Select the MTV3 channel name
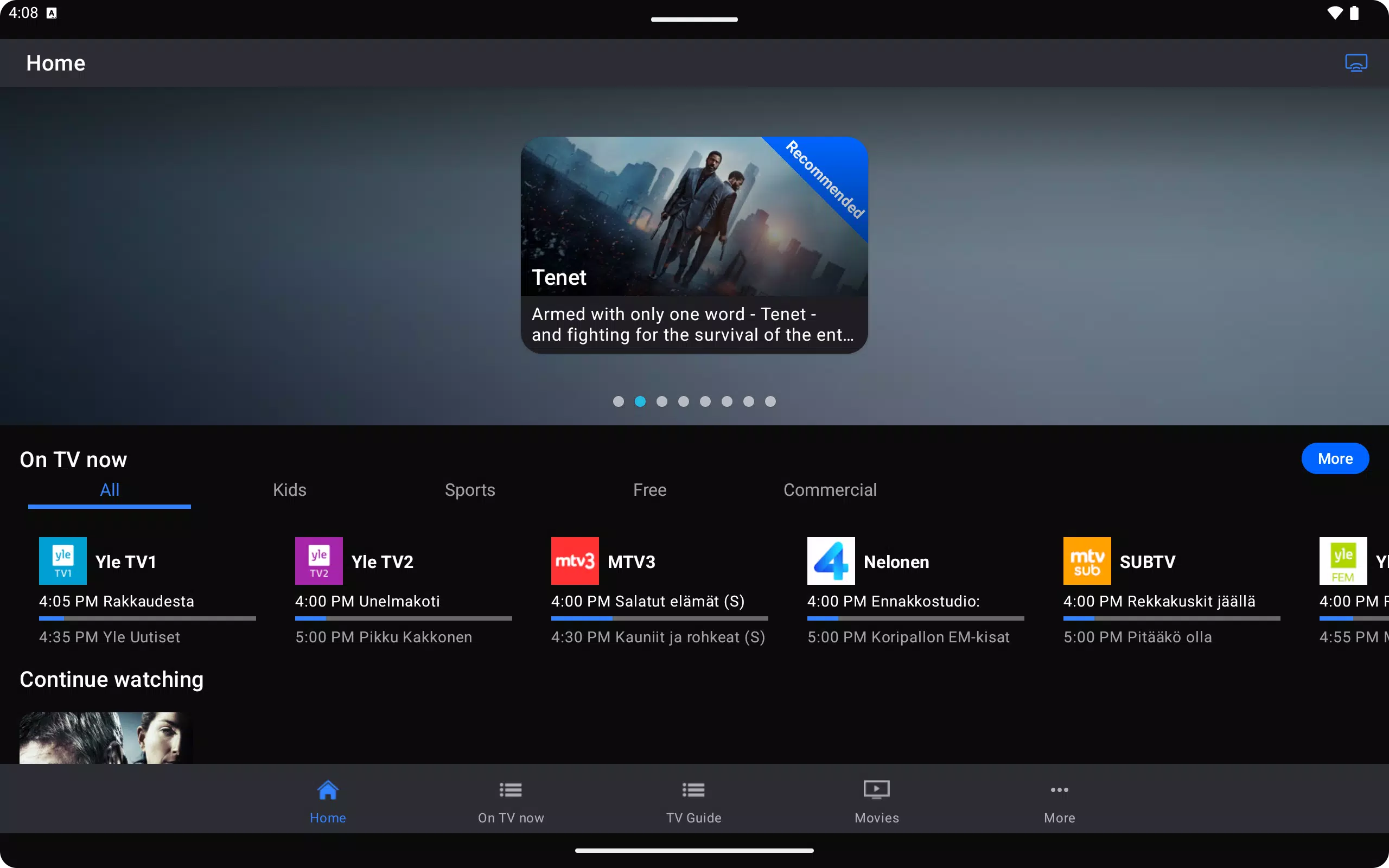This screenshot has width=1389, height=868. click(x=632, y=561)
